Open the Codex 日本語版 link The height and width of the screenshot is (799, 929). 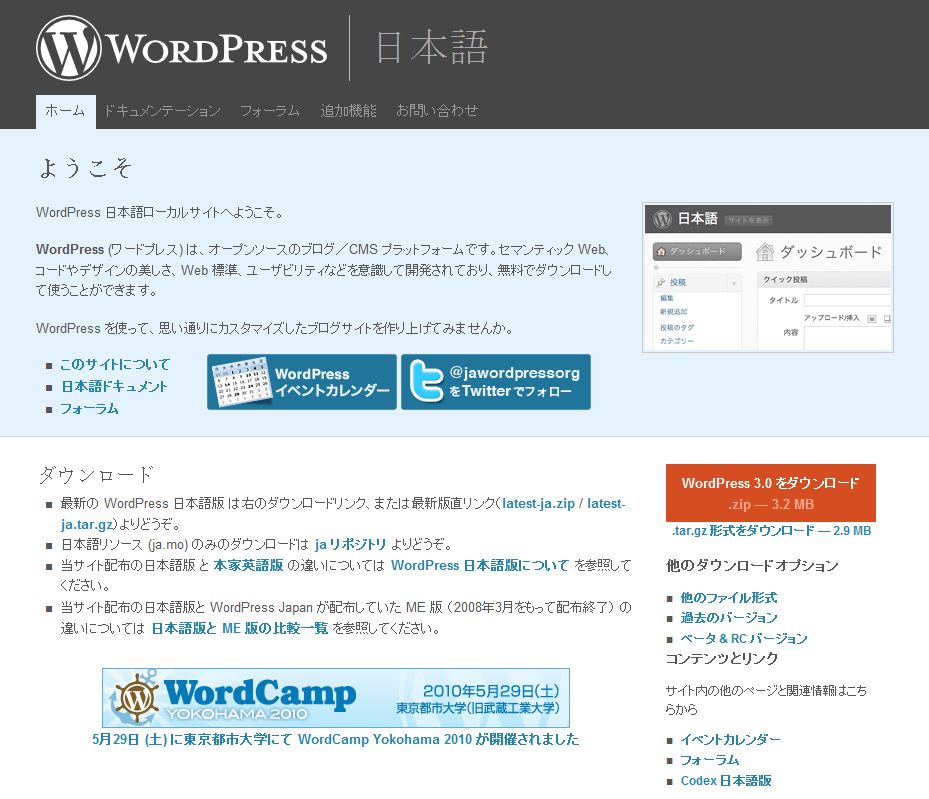726,780
